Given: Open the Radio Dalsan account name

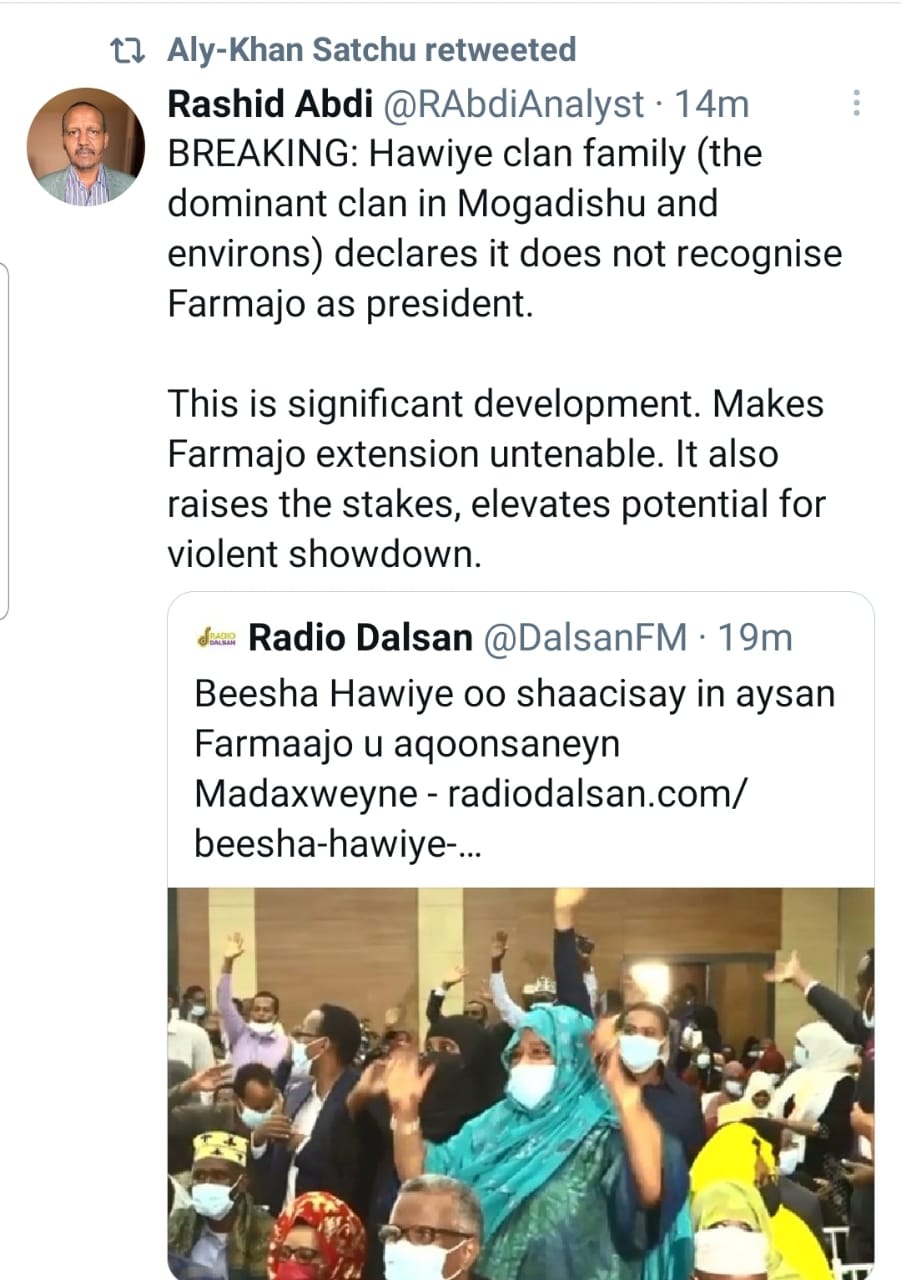Looking at the screenshot, I should (x=360, y=638).
